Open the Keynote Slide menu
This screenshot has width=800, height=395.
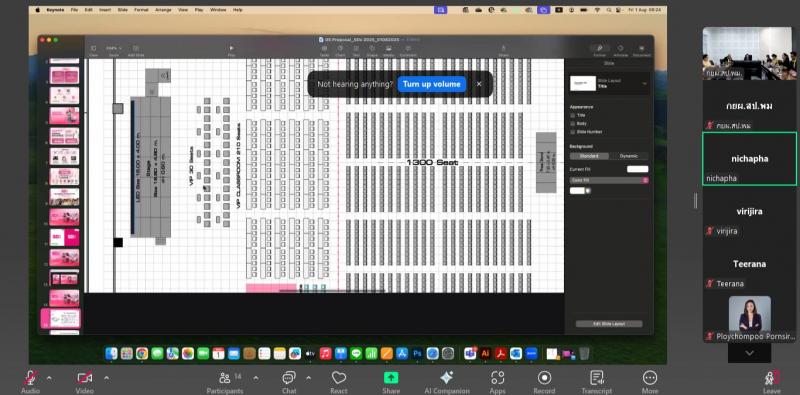click(x=122, y=10)
